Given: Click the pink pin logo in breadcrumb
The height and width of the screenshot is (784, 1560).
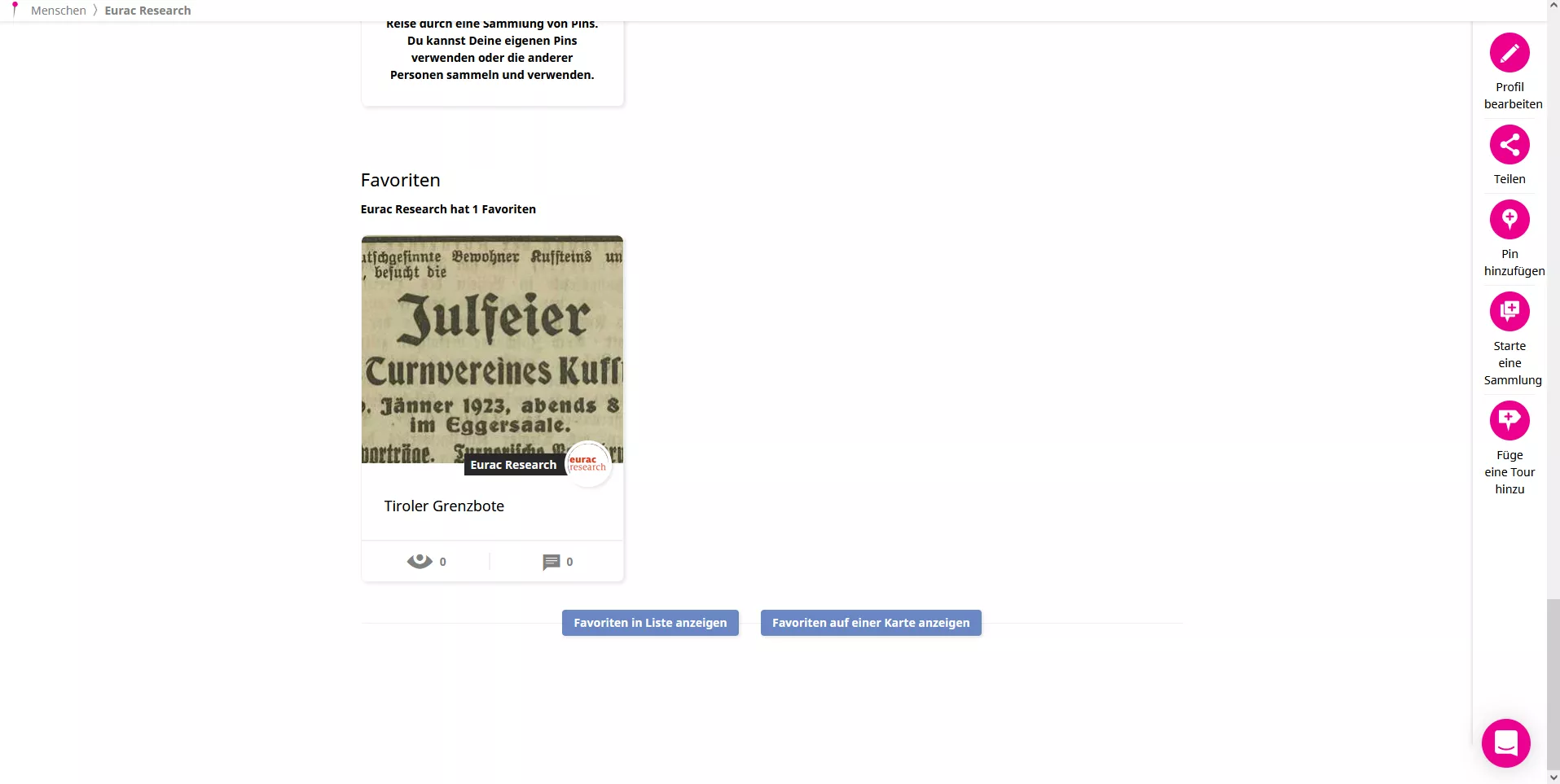Looking at the screenshot, I should [x=15, y=10].
